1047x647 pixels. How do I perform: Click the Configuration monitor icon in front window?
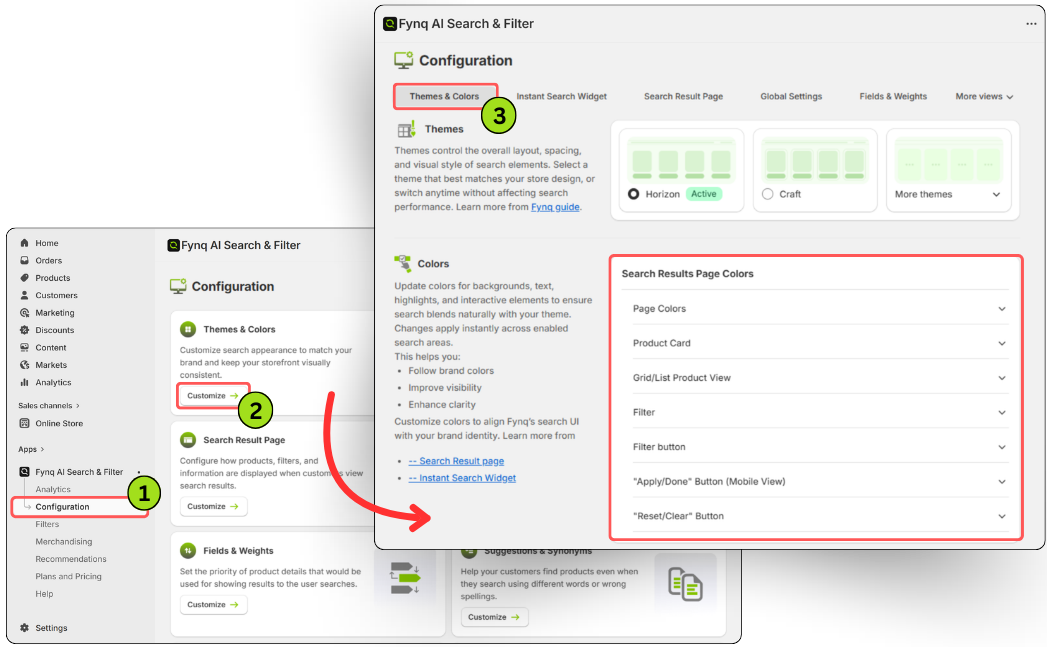[403, 60]
